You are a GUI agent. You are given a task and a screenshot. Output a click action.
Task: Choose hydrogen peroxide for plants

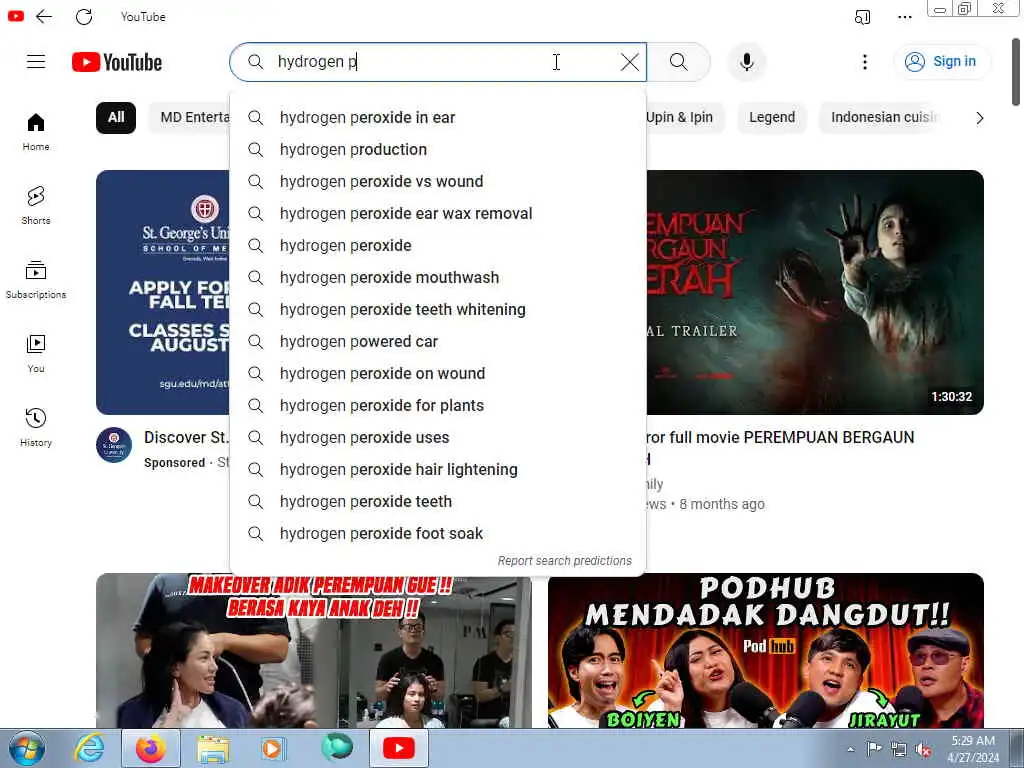438,406
